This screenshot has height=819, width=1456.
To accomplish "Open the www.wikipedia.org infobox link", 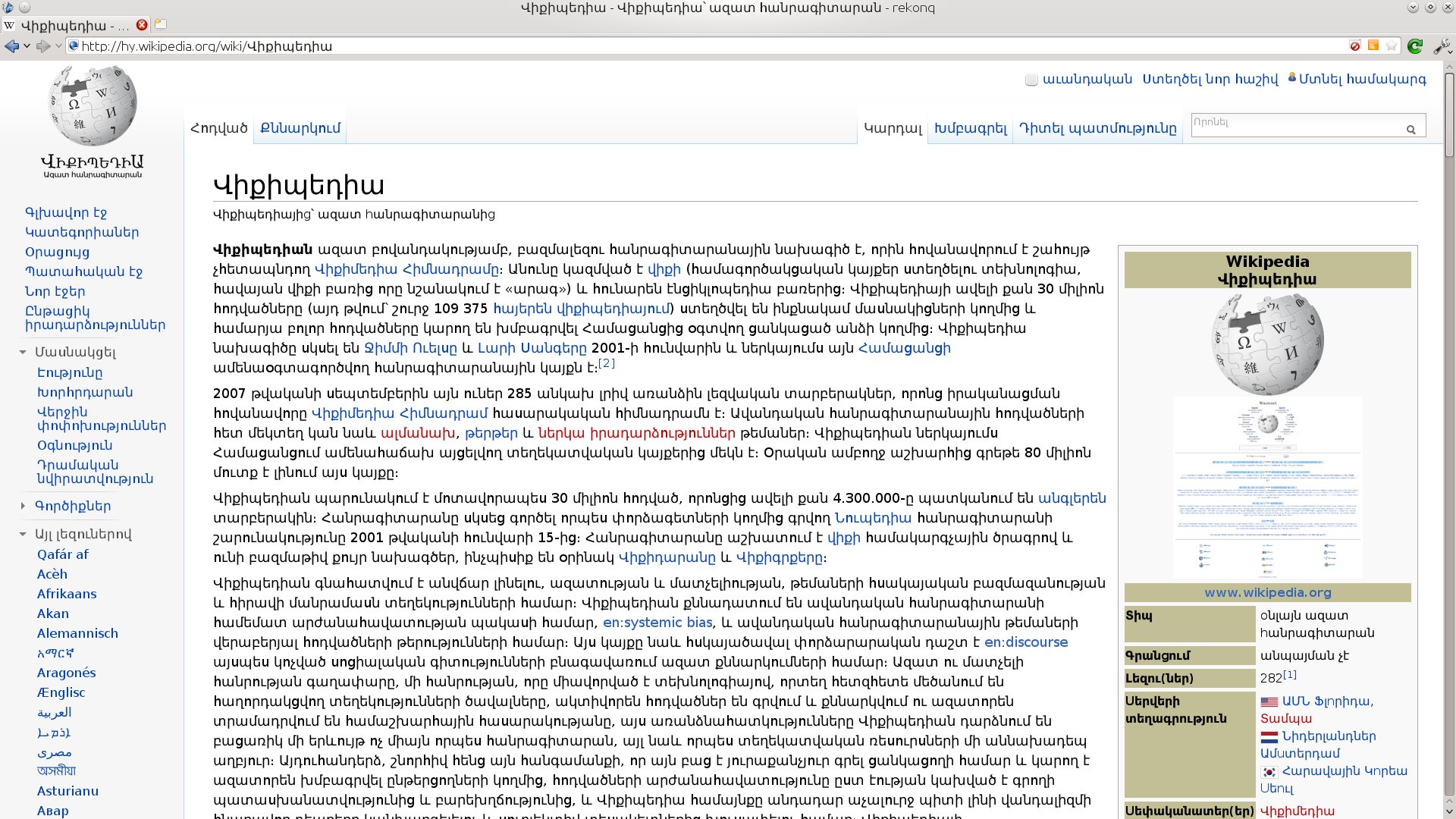I will [x=1267, y=592].
